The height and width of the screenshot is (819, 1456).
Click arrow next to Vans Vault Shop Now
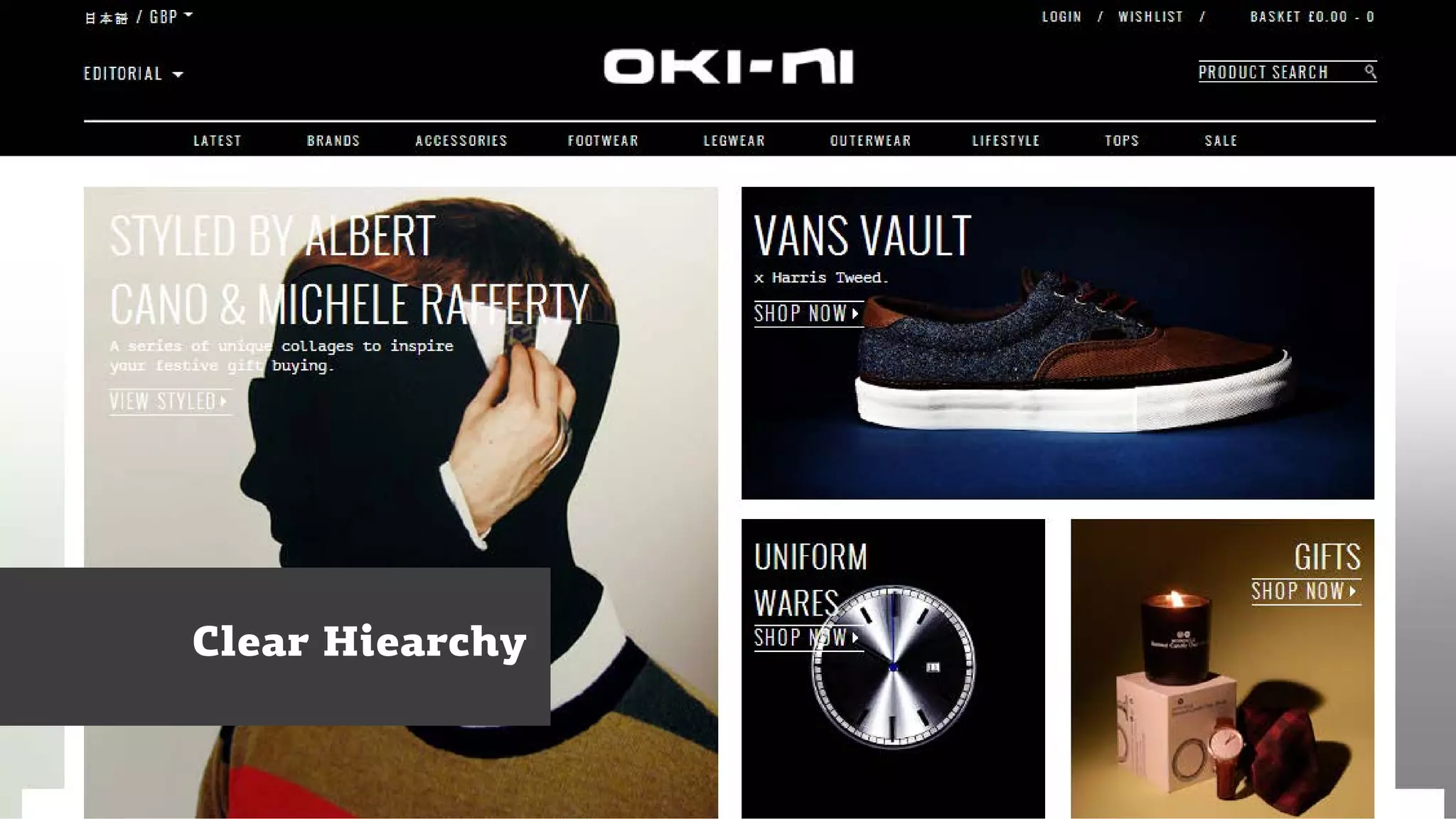pyautogui.click(x=855, y=314)
